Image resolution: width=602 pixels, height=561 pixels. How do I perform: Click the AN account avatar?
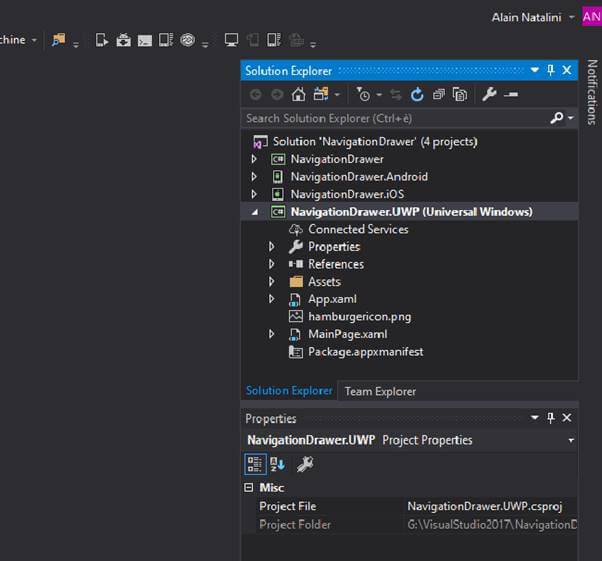pyautogui.click(x=592, y=17)
